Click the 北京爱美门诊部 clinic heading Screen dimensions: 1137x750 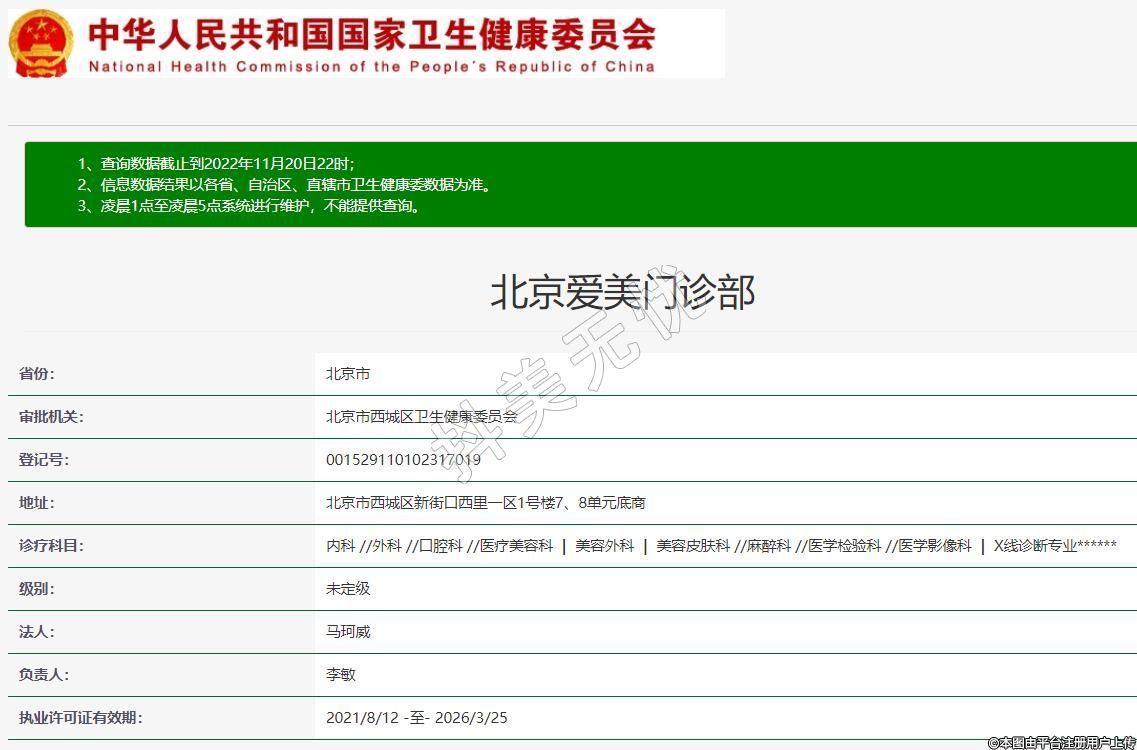[622, 292]
